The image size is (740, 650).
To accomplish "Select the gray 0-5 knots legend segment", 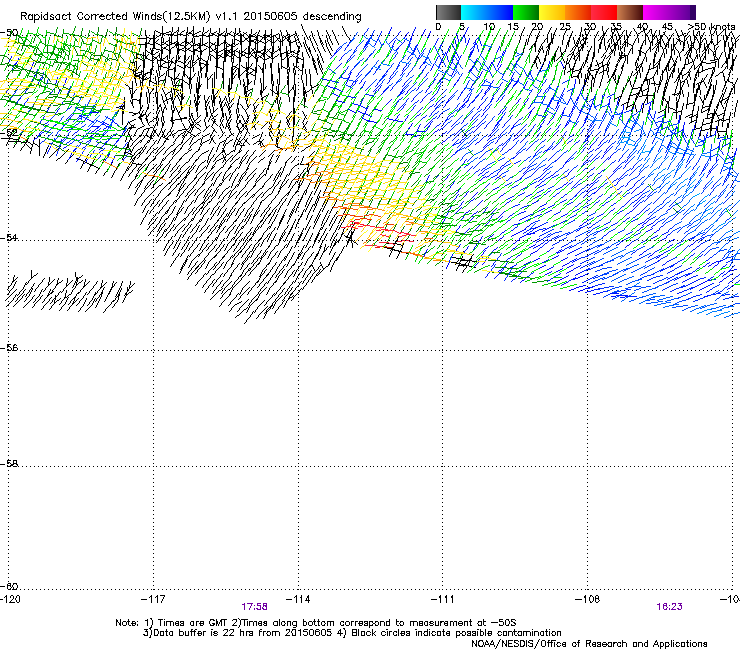I will [x=448, y=12].
